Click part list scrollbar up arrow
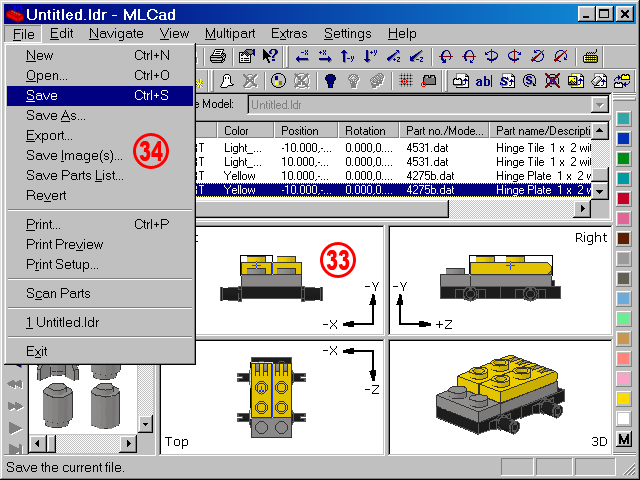 pyautogui.click(x=600, y=131)
